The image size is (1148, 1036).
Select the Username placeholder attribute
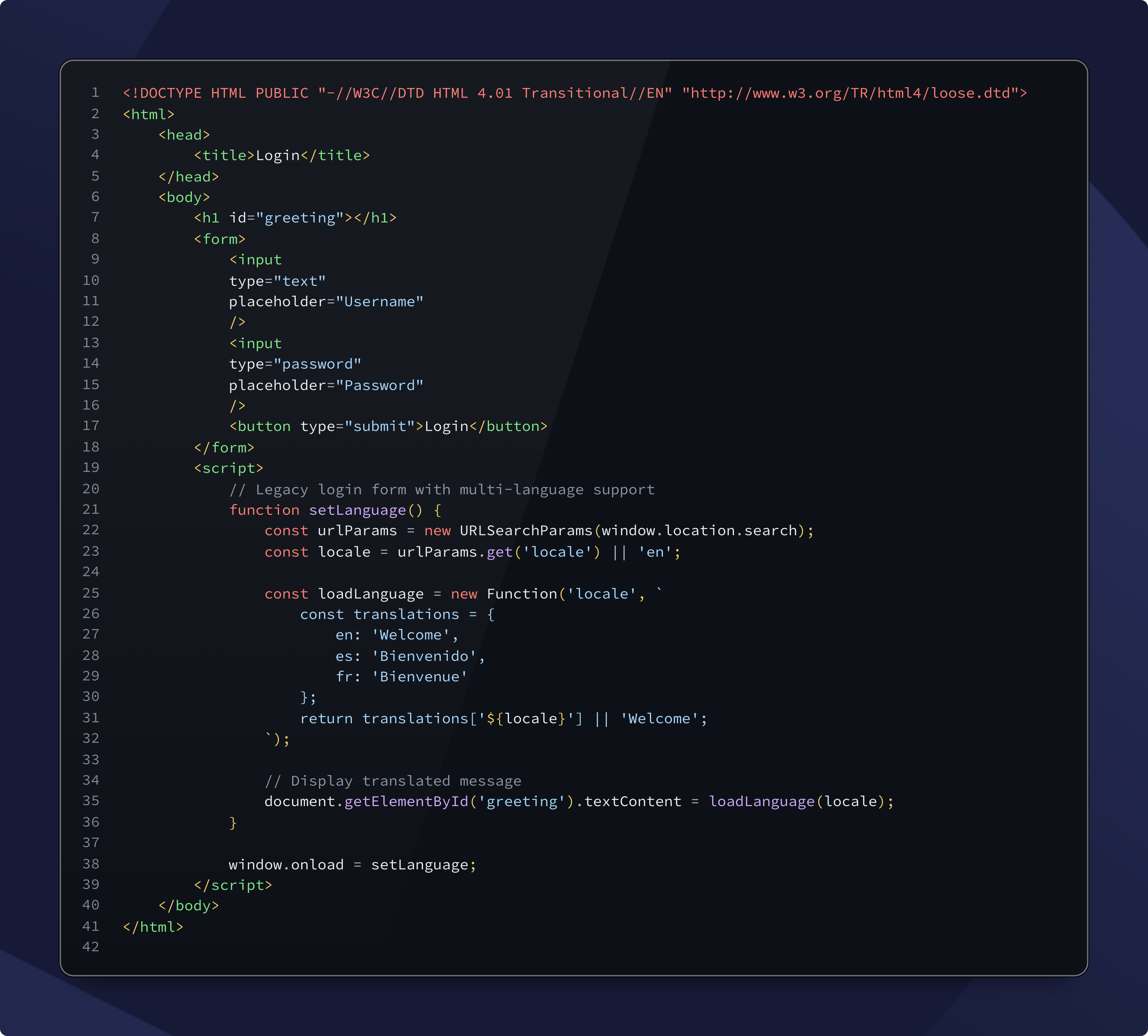coord(326,301)
